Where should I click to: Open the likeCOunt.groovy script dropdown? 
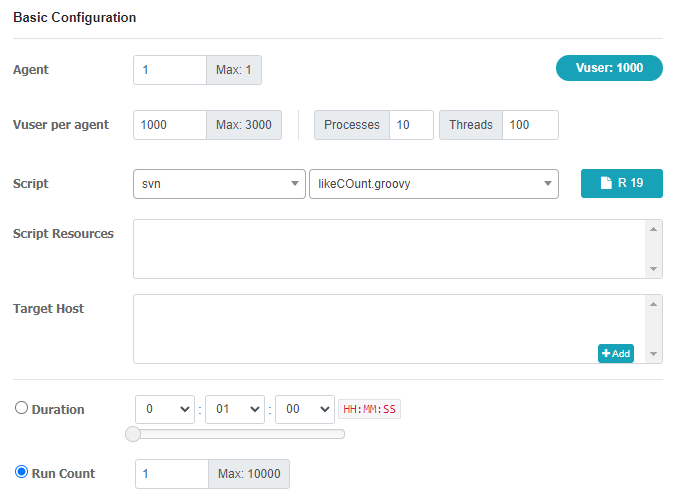434,184
